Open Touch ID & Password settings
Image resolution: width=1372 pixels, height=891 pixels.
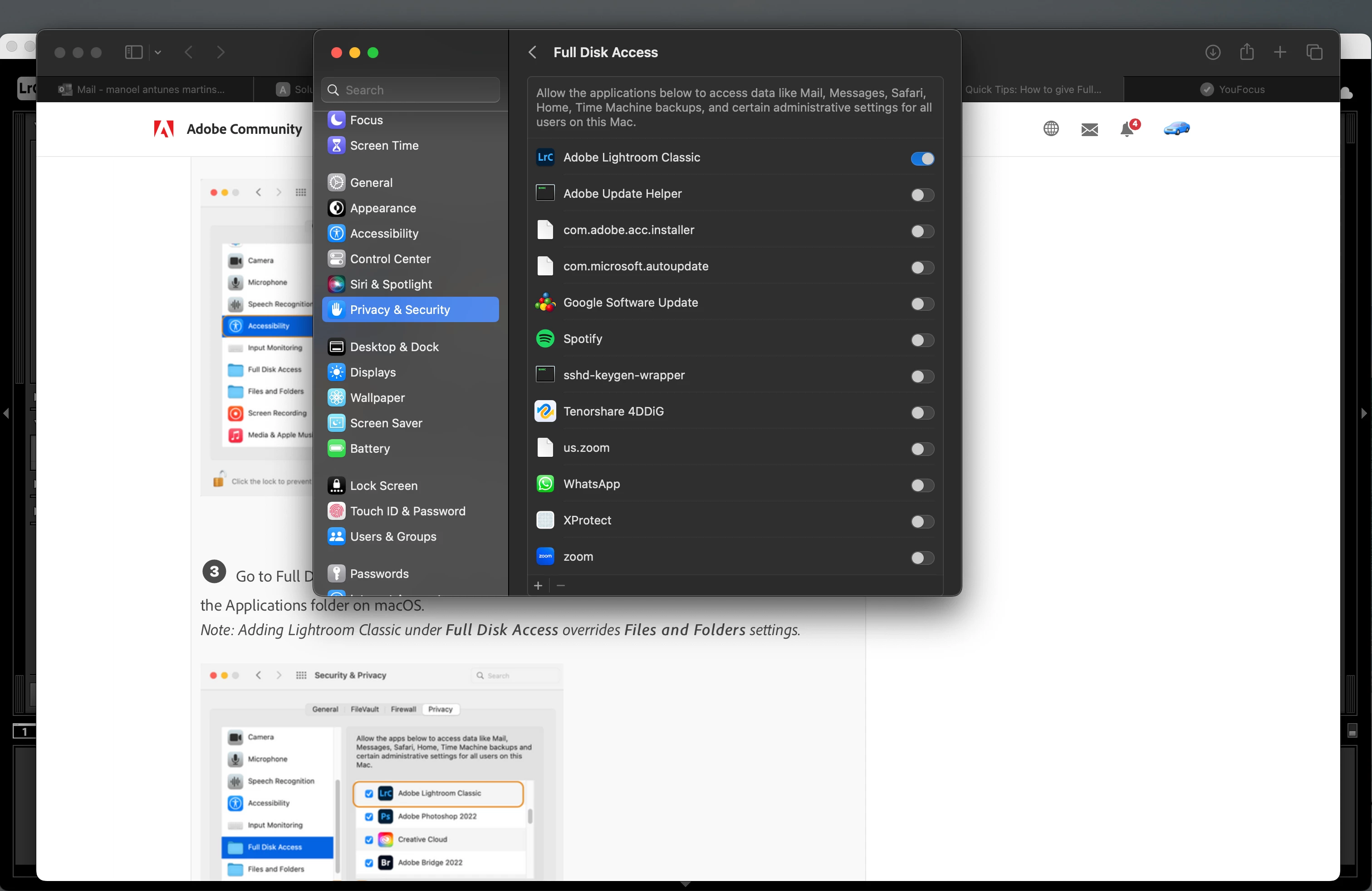click(407, 511)
